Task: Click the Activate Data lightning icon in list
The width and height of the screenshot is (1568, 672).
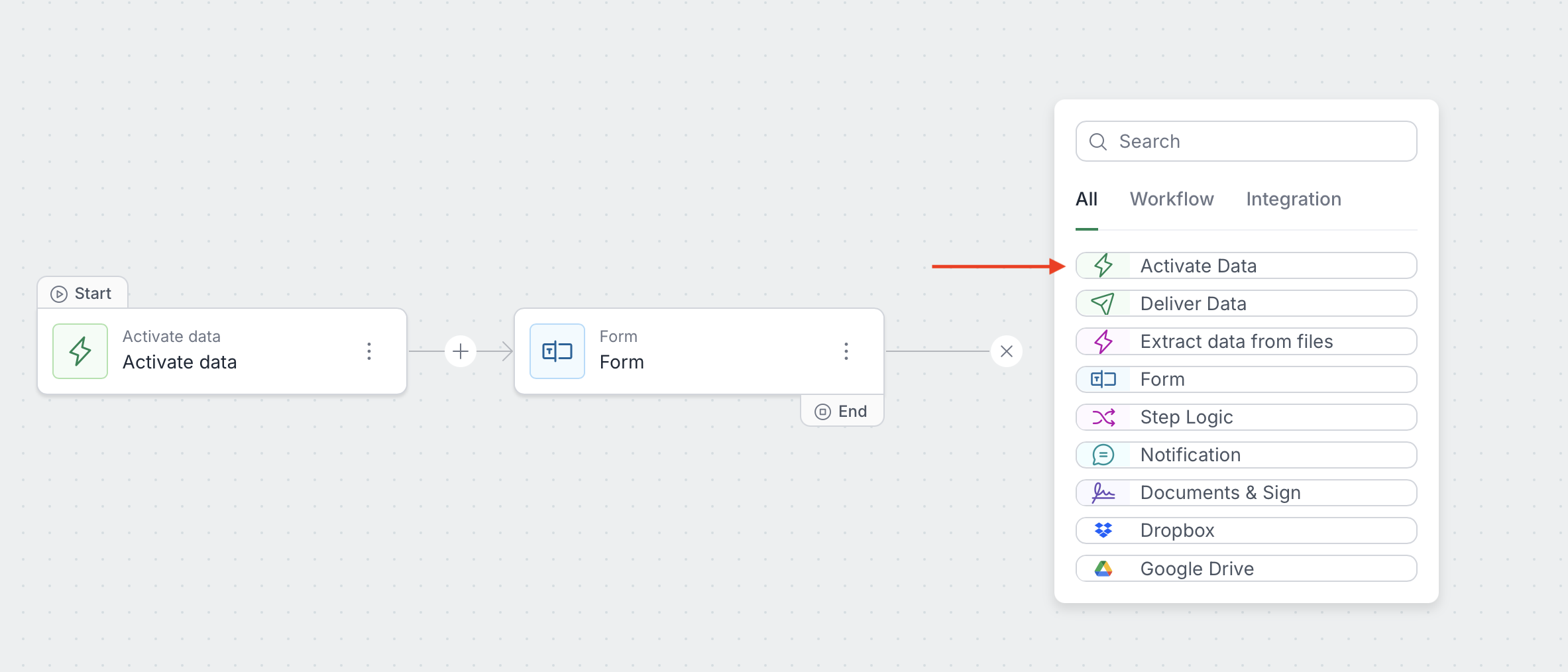Action: pyautogui.click(x=1103, y=266)
